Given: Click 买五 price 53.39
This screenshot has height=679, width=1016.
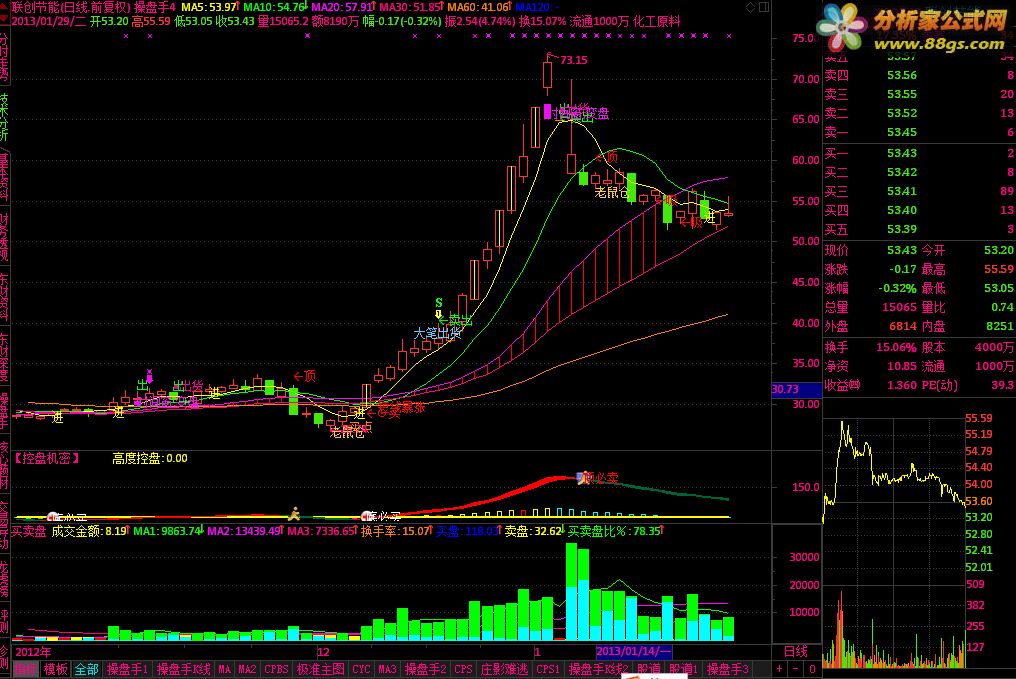Looking at the screenshot, I should click(901, 229).
